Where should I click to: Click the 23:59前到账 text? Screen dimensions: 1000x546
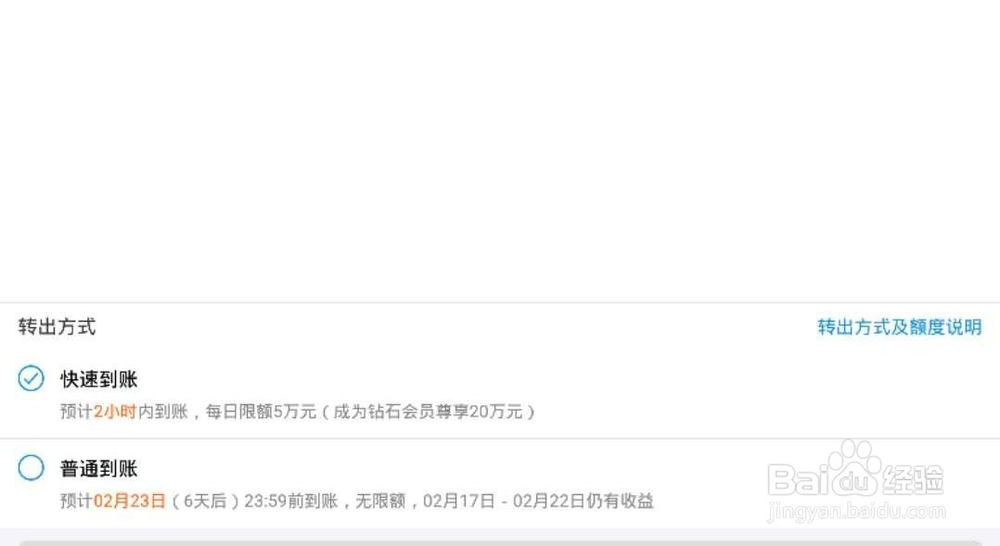pos(291,501)
